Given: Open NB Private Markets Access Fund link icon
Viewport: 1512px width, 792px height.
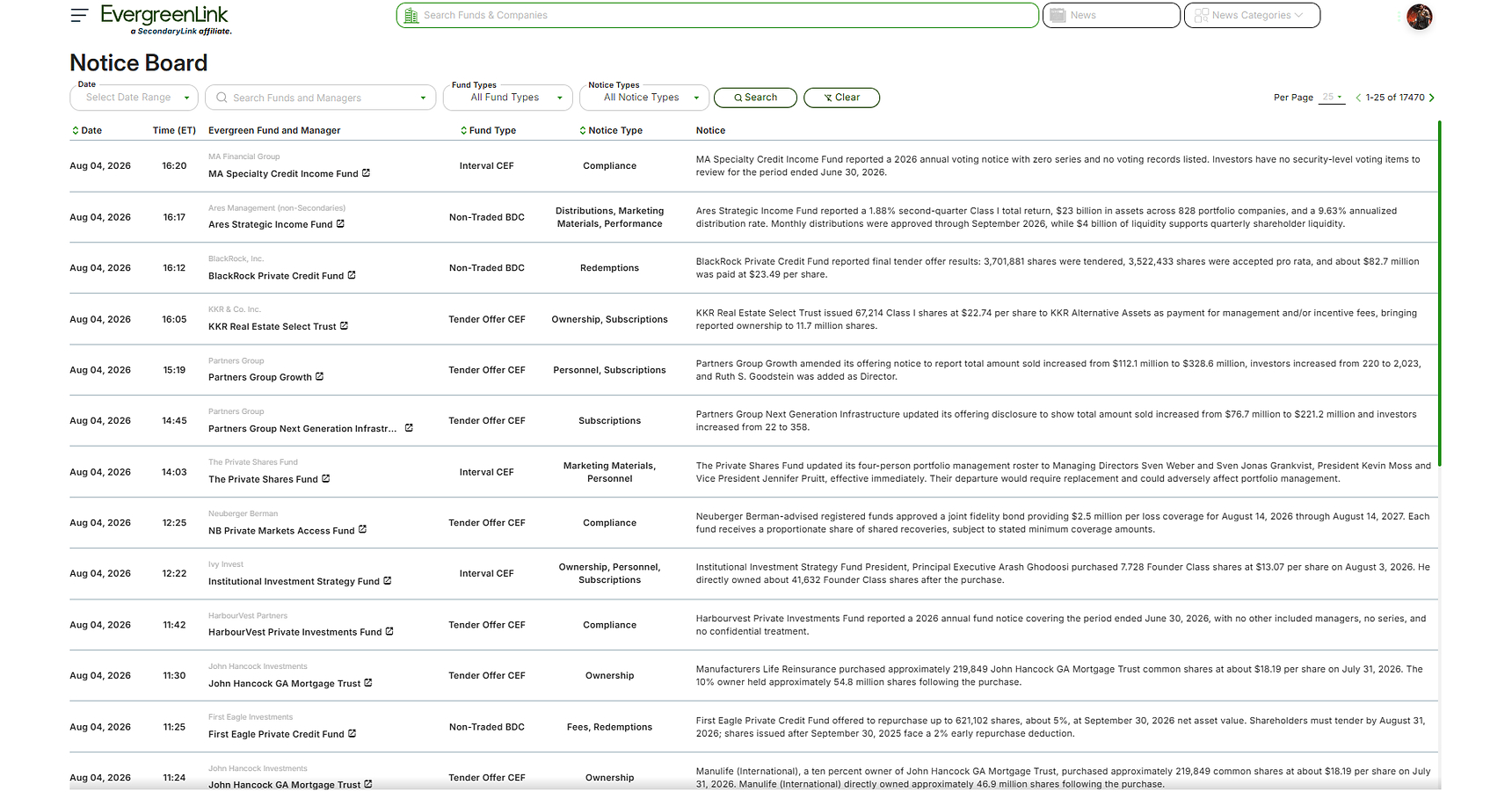Looking at the screenshot, I should tap(363, 530).
